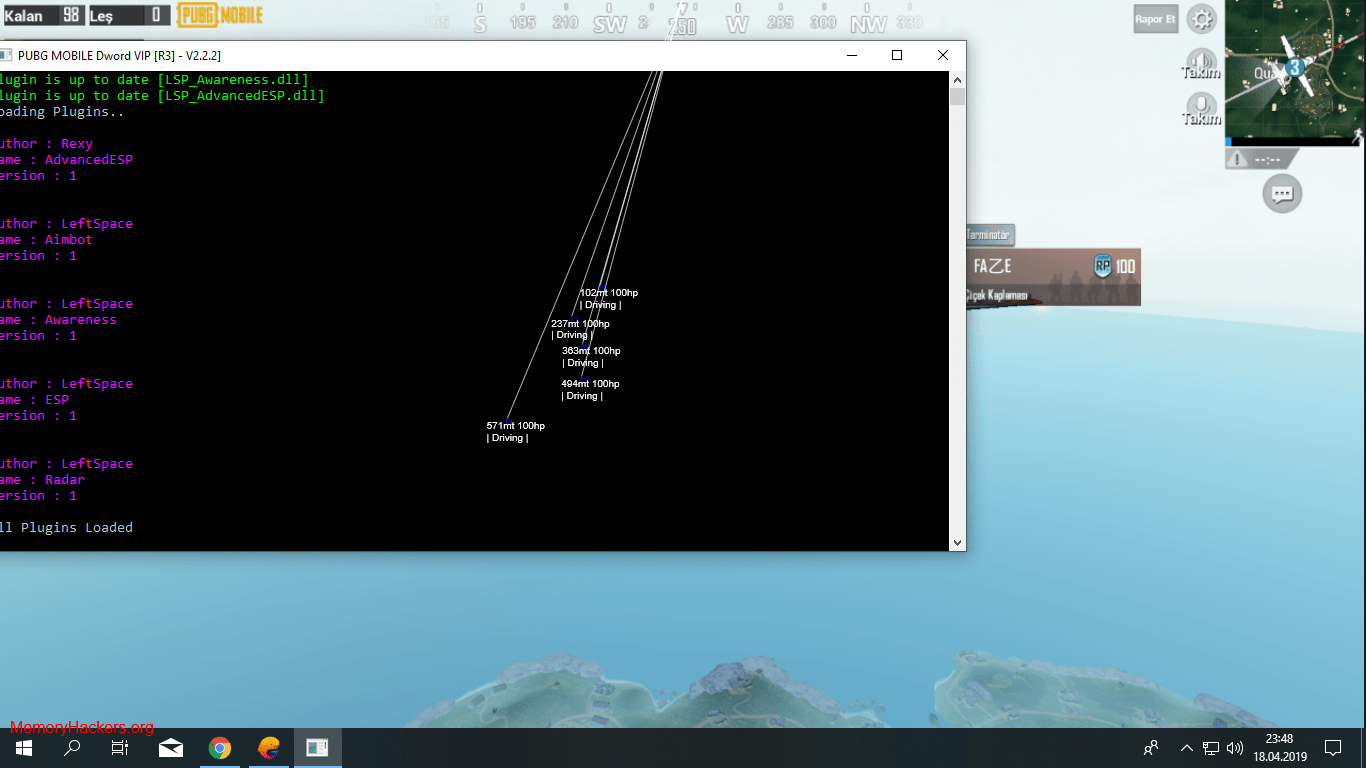The height and width of the screenshot is (768, 1366).
Task: Open the Action Center notification icon
Action: coord(1333,748)
